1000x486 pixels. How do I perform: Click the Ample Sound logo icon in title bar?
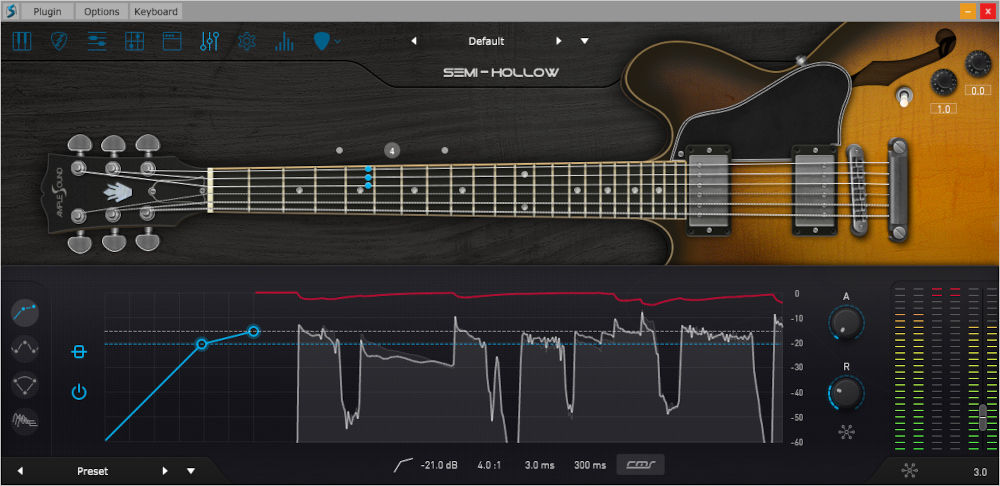pos(11,11)
